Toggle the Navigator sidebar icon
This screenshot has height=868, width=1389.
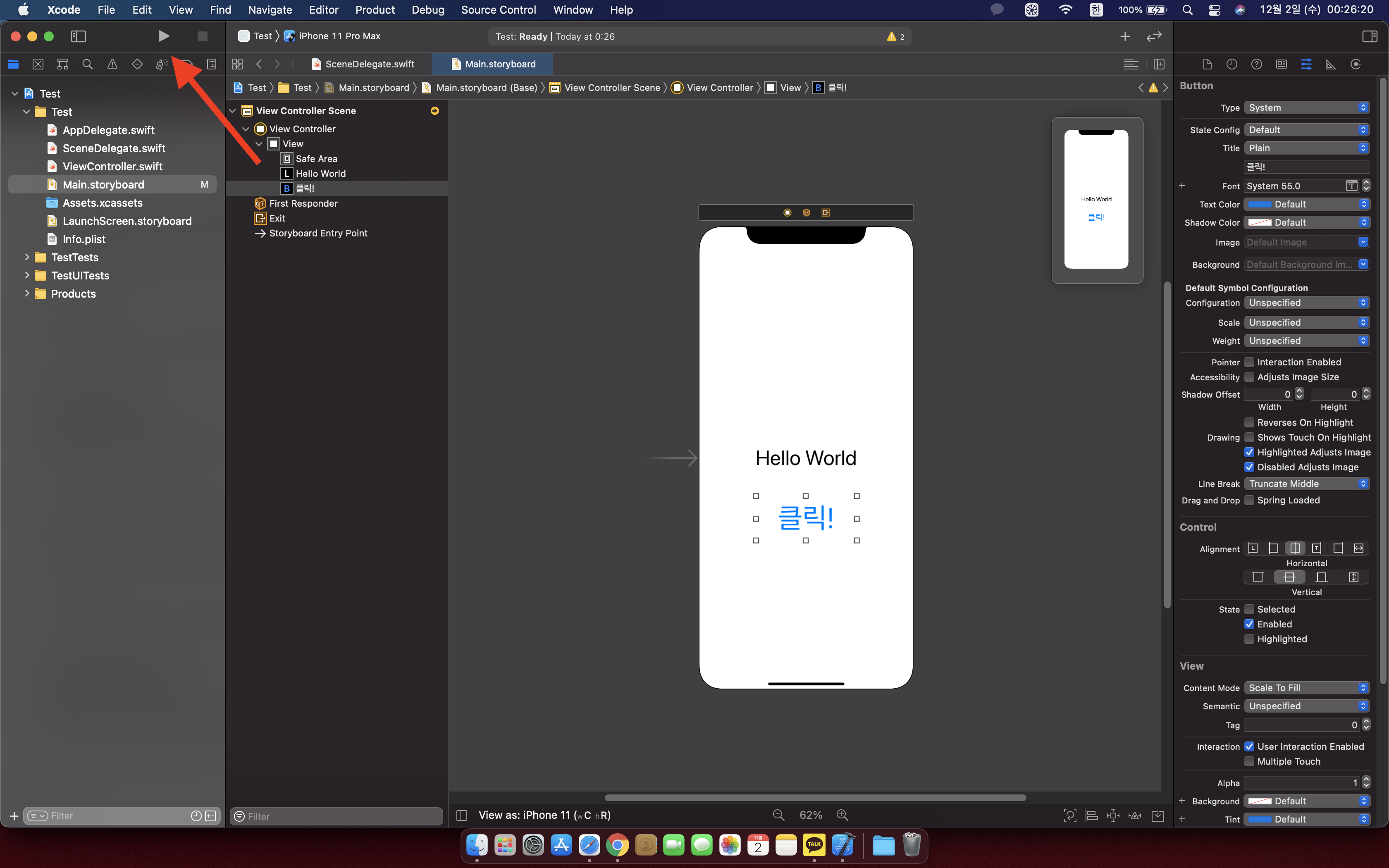pos(78,36)
